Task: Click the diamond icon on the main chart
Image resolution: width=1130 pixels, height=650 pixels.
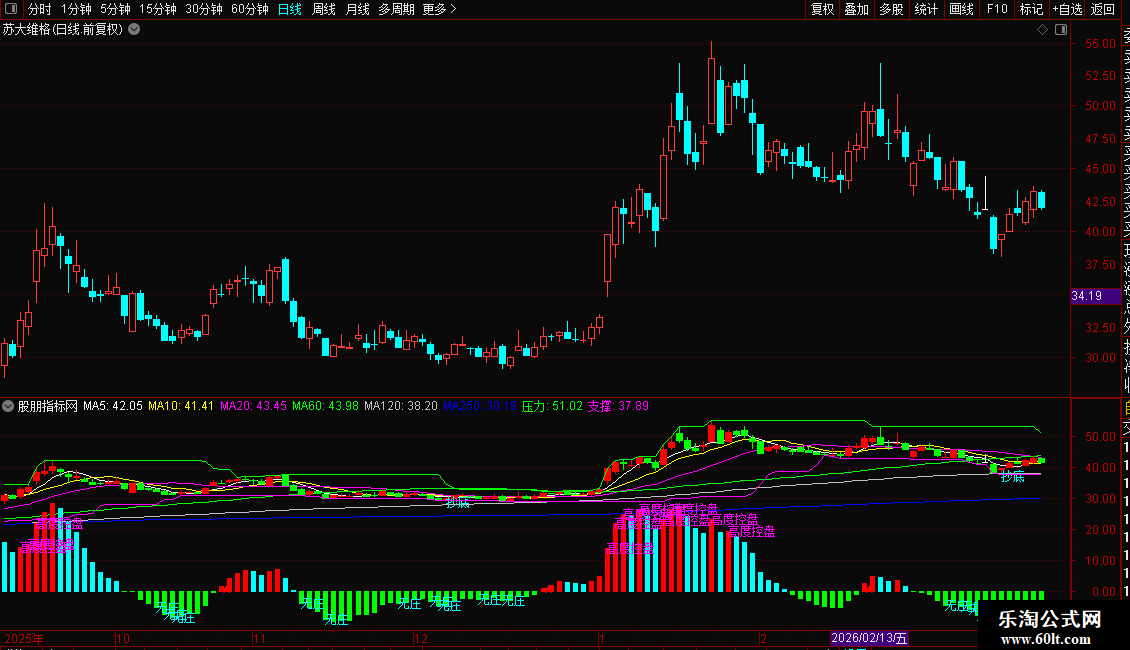Action: (x=1042, y=30)
